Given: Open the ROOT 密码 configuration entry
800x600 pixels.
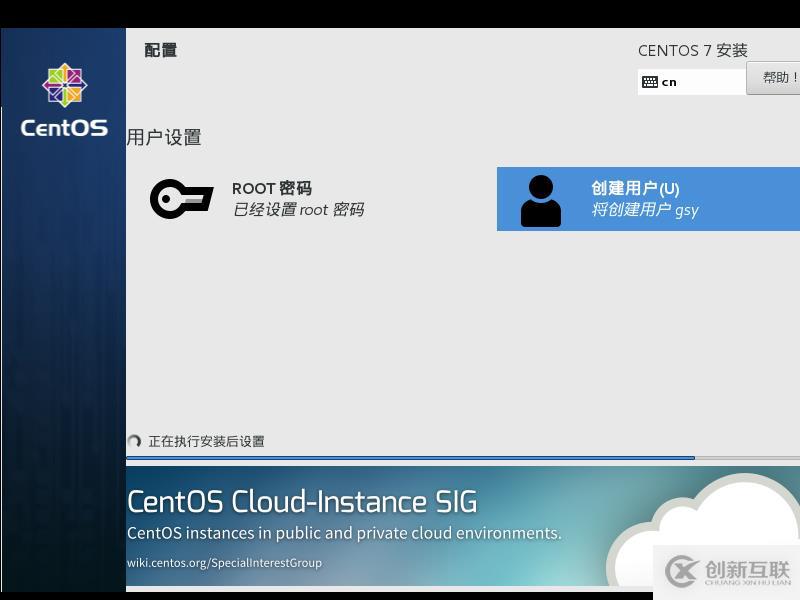Looking at the screenshot, I should 300,199.
